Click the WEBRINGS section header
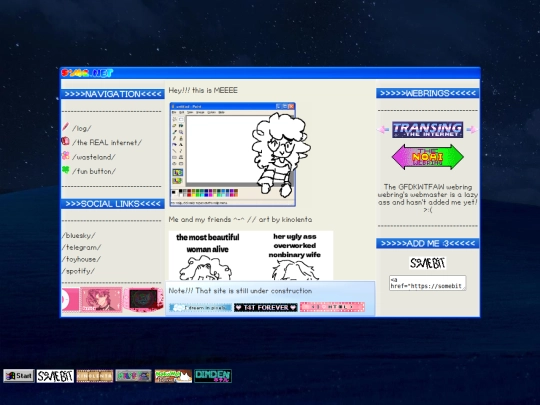The height and width of the screenshot is (405, 540). tap(428, 93)
